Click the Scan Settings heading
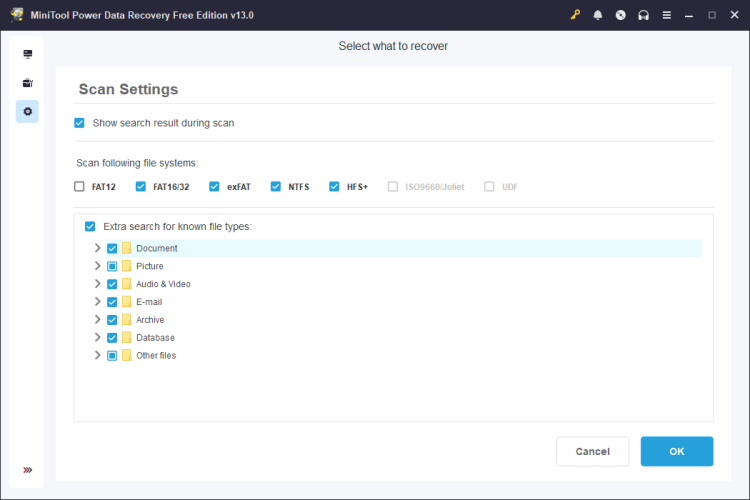The height and width of the screenshot is (500, 750). coord(128,89)
